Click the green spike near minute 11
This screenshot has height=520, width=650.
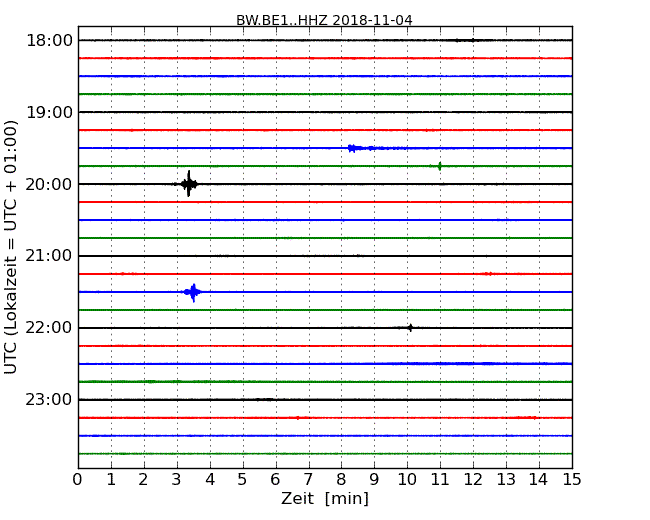point(440,166)
